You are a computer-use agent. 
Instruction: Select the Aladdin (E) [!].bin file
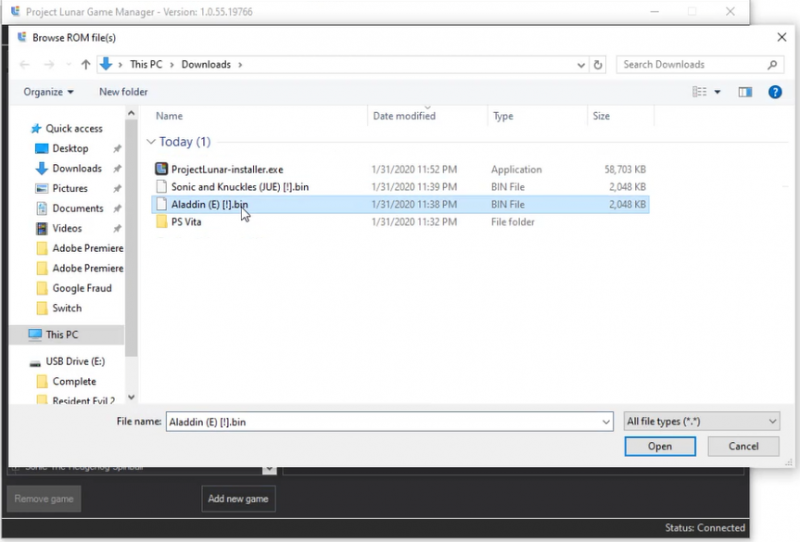coord(401,204)
